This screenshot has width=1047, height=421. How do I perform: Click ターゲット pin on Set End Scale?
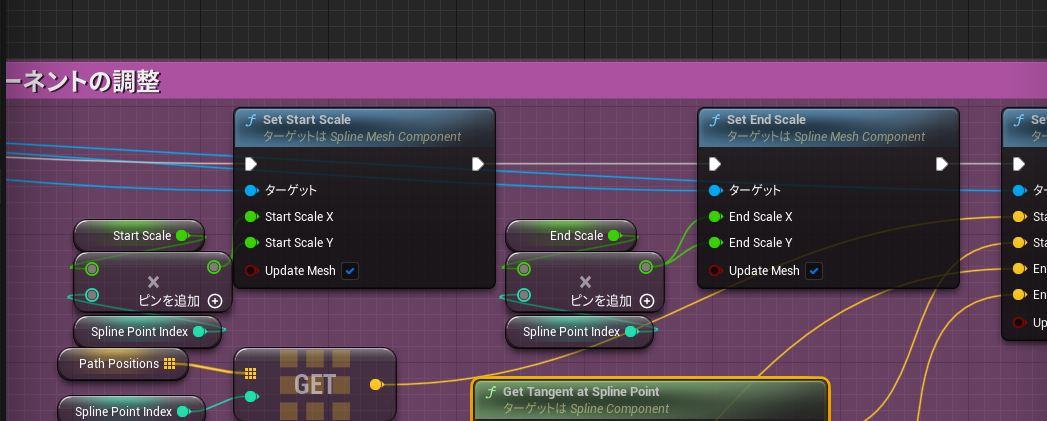(715, 190)
